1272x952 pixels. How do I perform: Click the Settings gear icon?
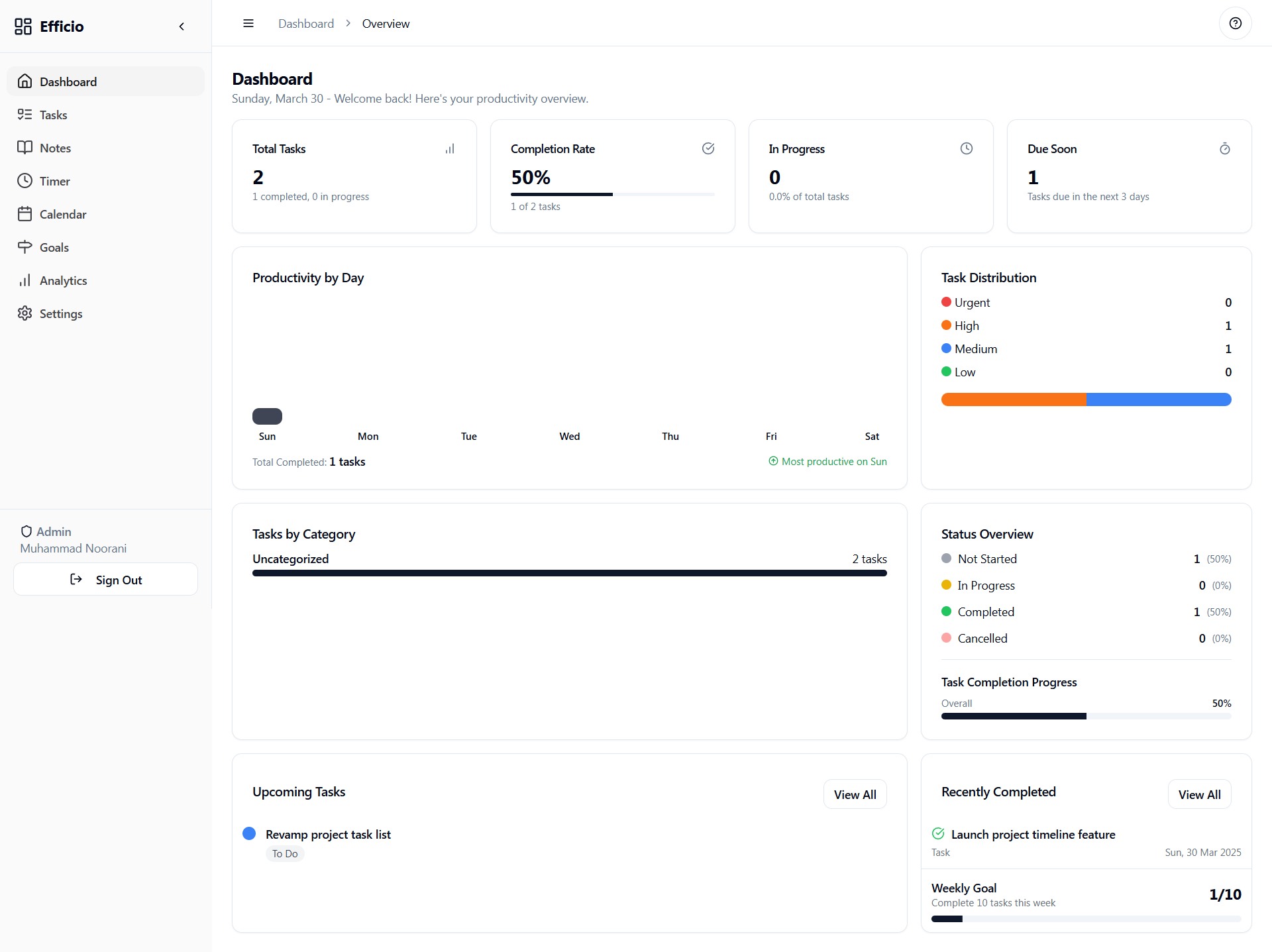tap(25, 313)
